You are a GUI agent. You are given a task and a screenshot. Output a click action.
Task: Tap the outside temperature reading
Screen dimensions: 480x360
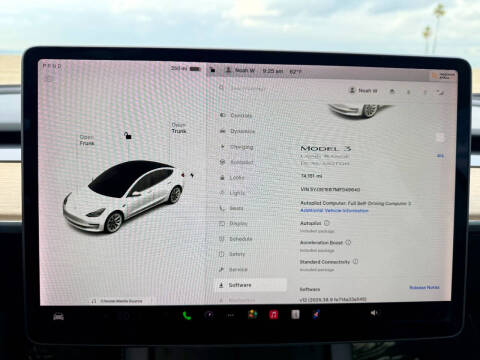(x=295, y=71)
